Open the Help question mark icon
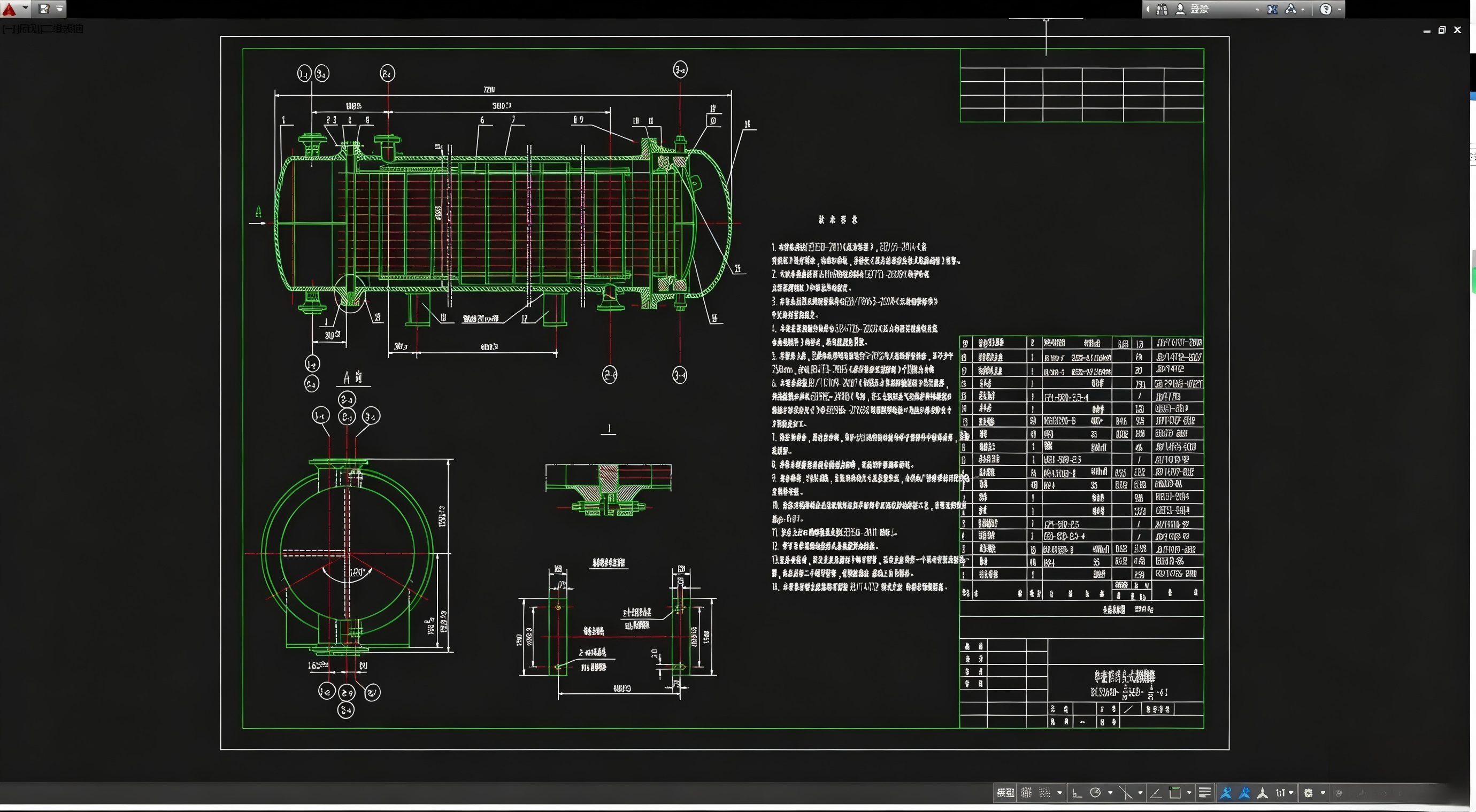1476x812 pixels. [1325, 9]
